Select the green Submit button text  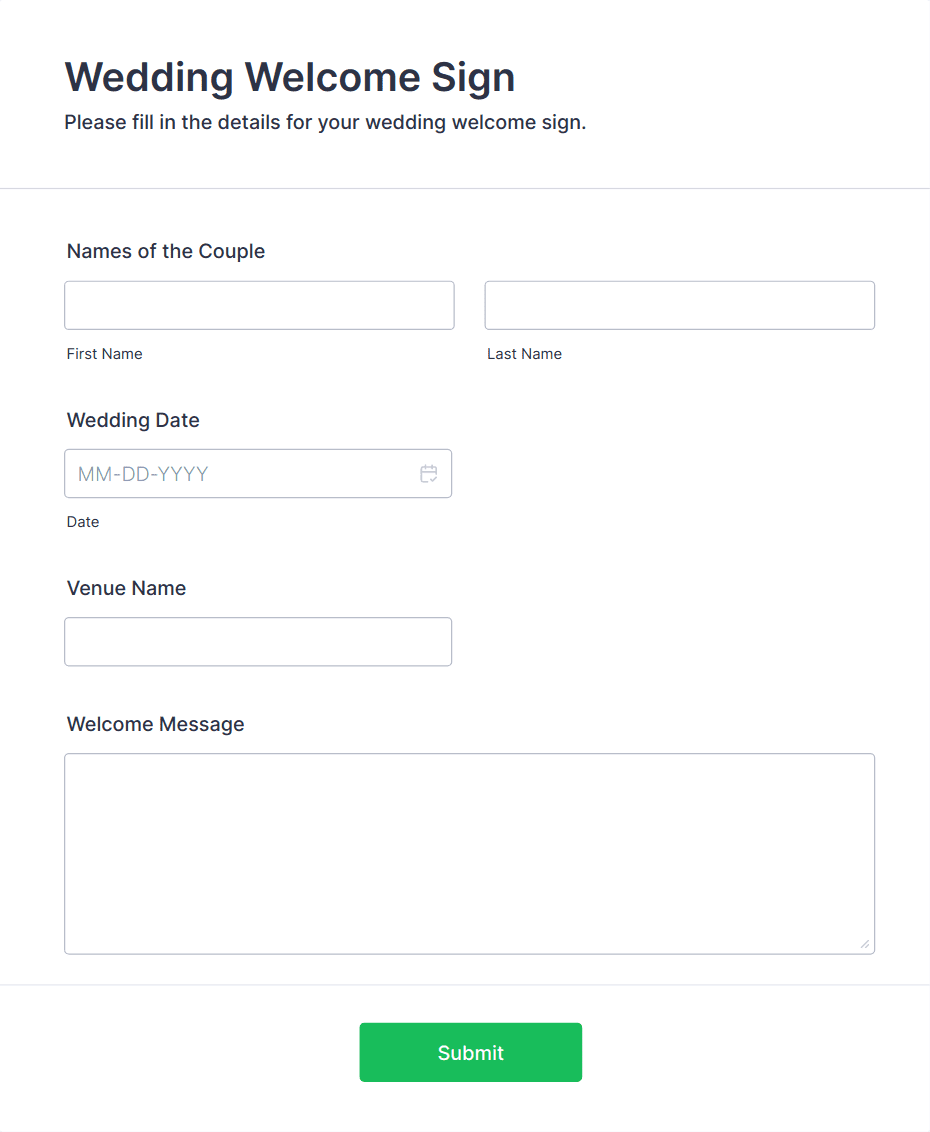[470, 1052]
